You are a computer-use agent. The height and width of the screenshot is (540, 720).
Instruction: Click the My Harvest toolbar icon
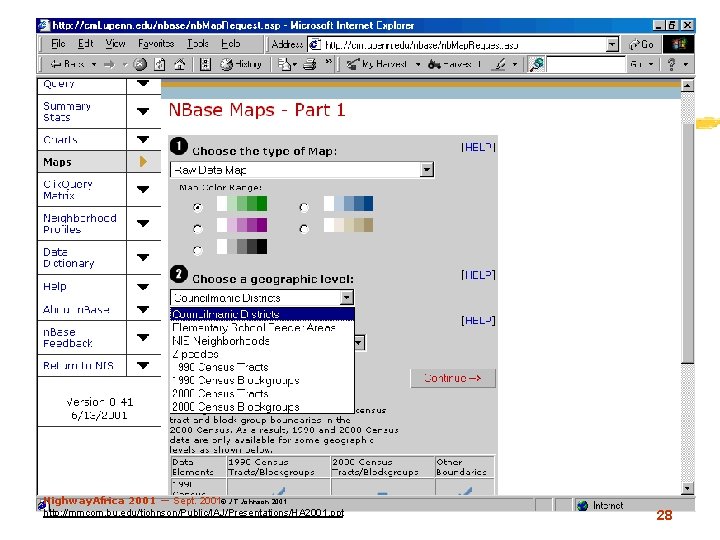pyautogui.click(x=353, y=64)
